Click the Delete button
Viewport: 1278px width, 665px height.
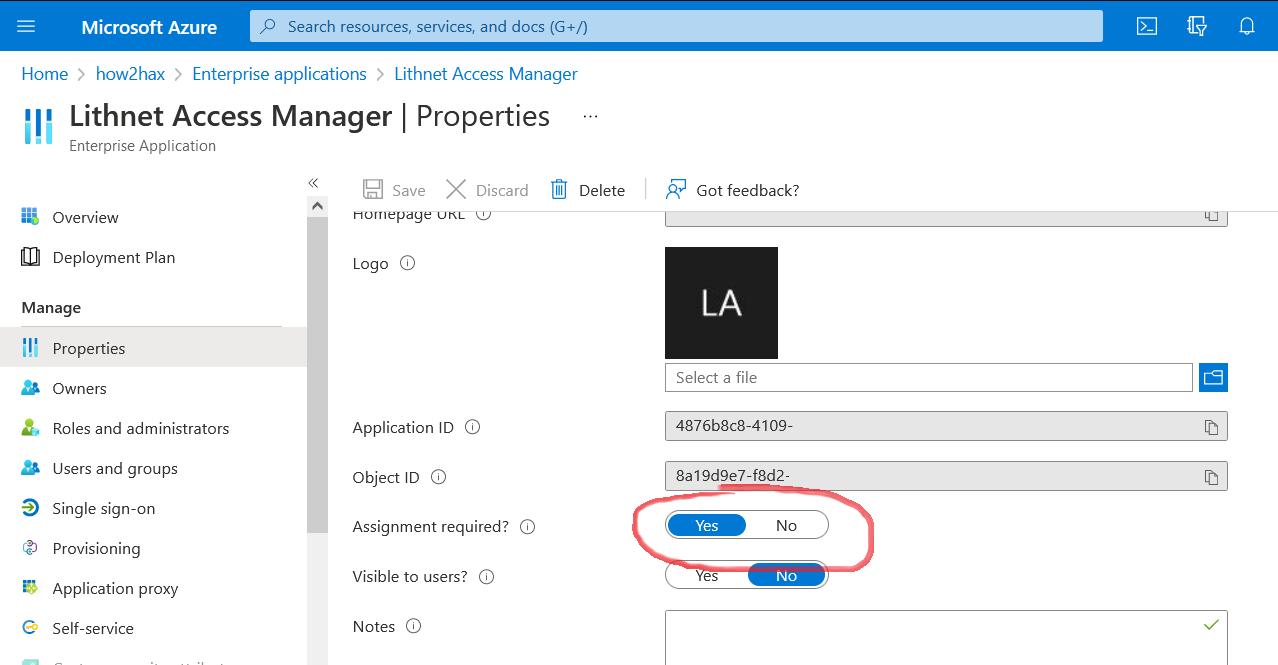tap(588, 190)
